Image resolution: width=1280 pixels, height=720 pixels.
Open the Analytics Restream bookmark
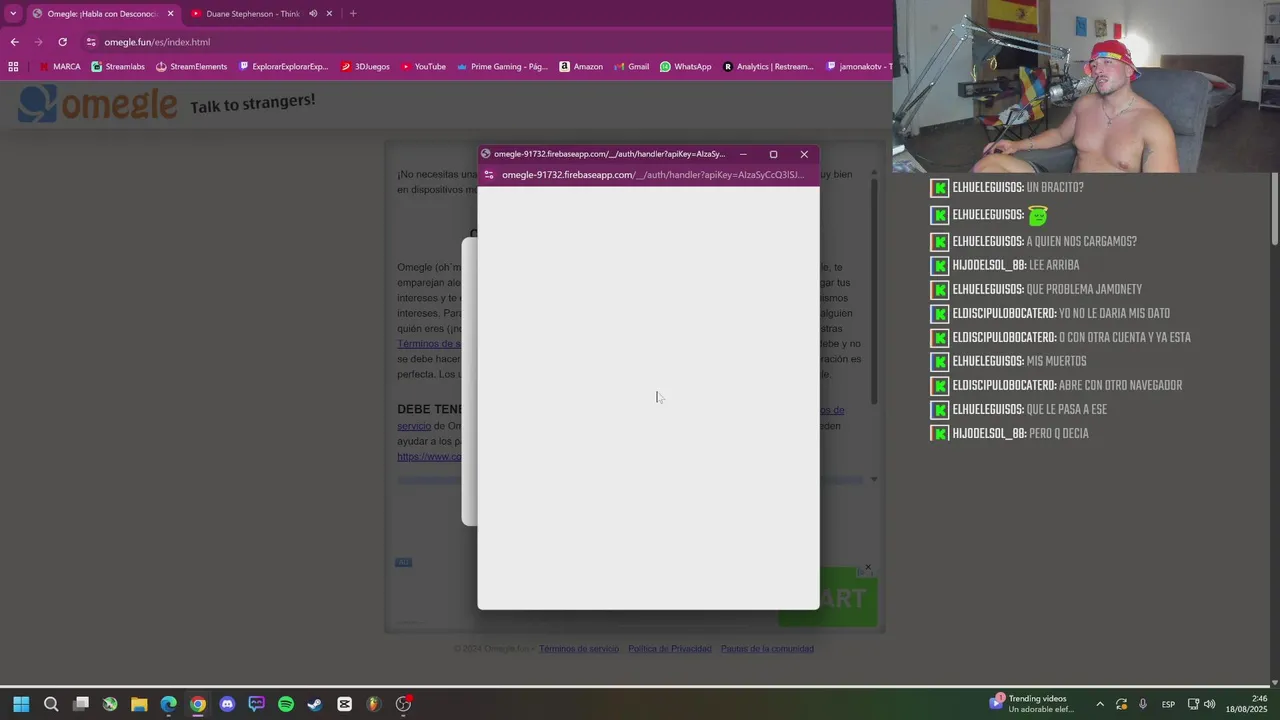[x=768, y=67]
